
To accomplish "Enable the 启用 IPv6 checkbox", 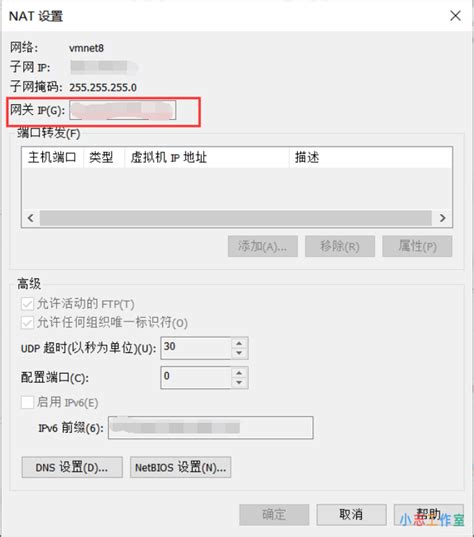I will coord(27,402).
